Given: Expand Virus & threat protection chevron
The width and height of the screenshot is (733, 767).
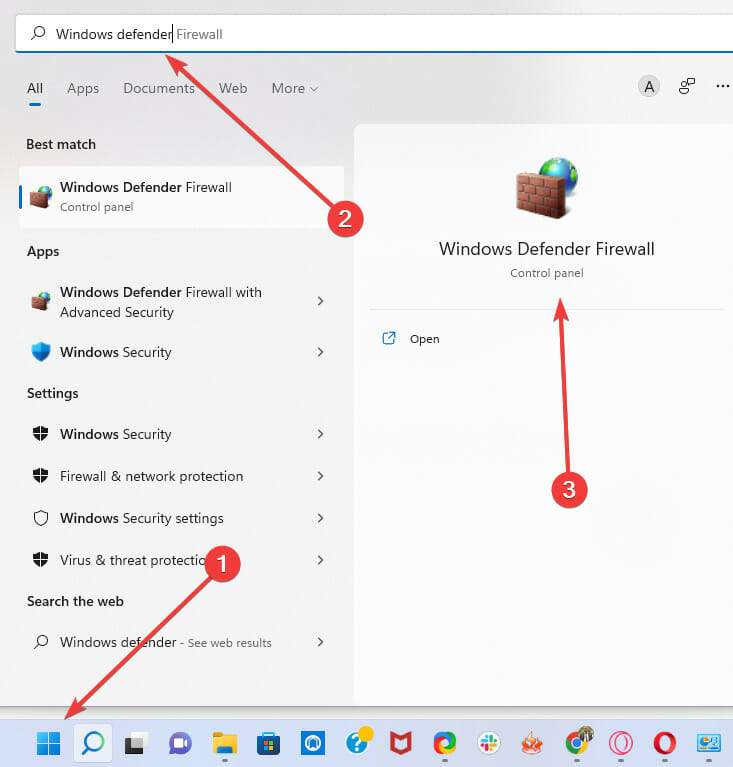Looking at the screenshot, I should (x=320, y=560).
